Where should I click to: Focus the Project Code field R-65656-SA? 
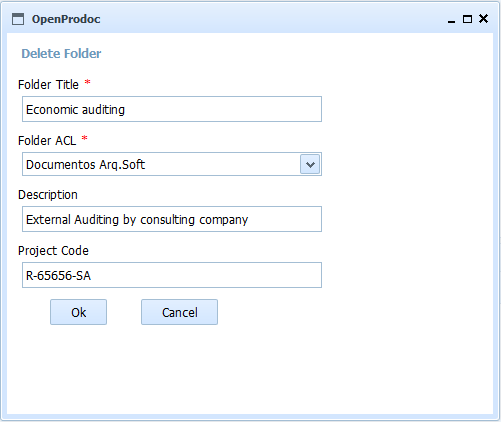(172, 275)
